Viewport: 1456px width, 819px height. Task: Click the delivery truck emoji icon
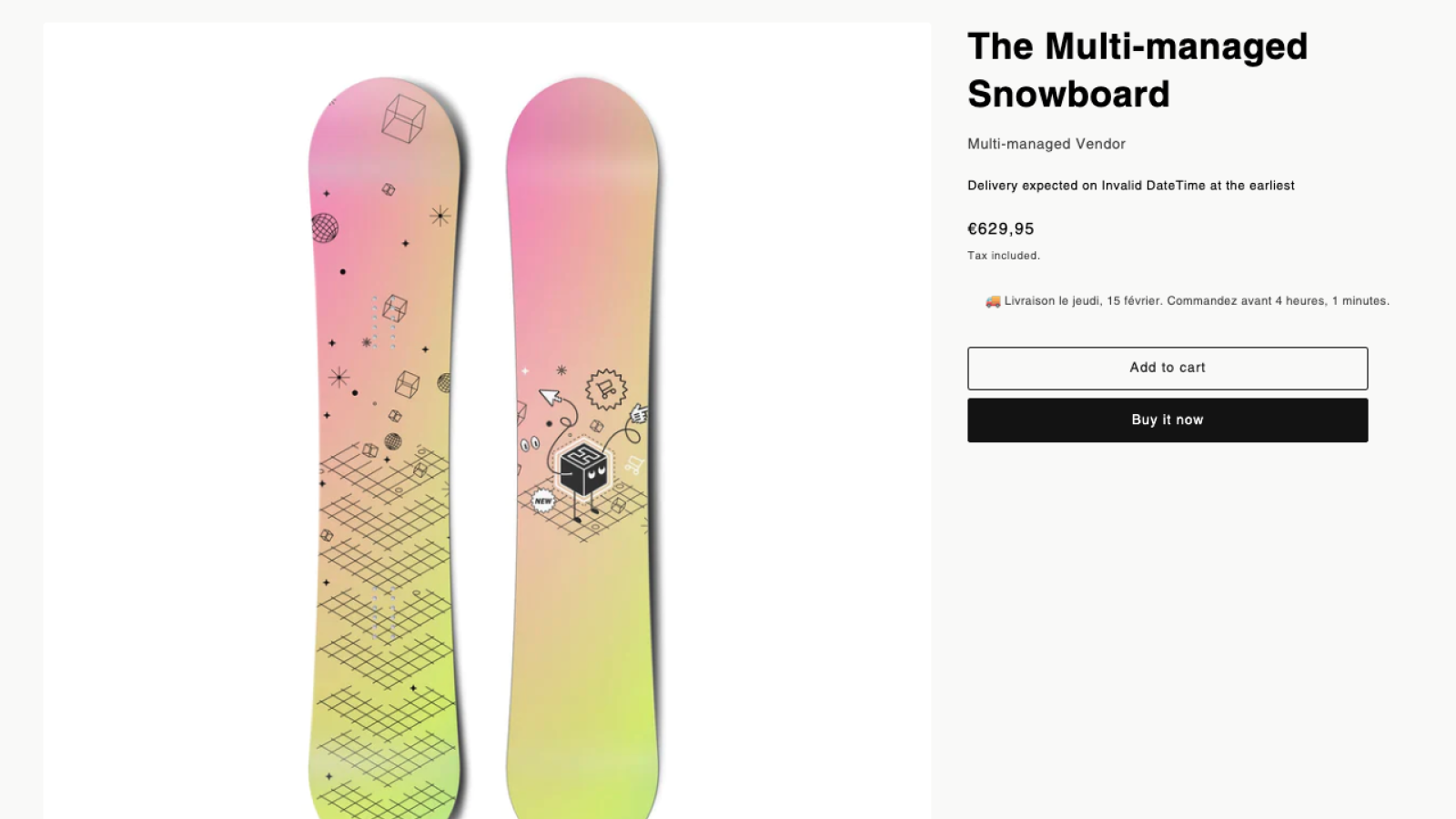coord(992,299)
